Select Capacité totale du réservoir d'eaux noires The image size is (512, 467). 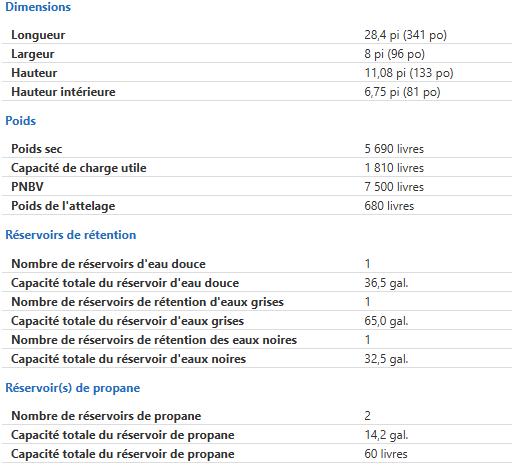[x=128, y=359]
